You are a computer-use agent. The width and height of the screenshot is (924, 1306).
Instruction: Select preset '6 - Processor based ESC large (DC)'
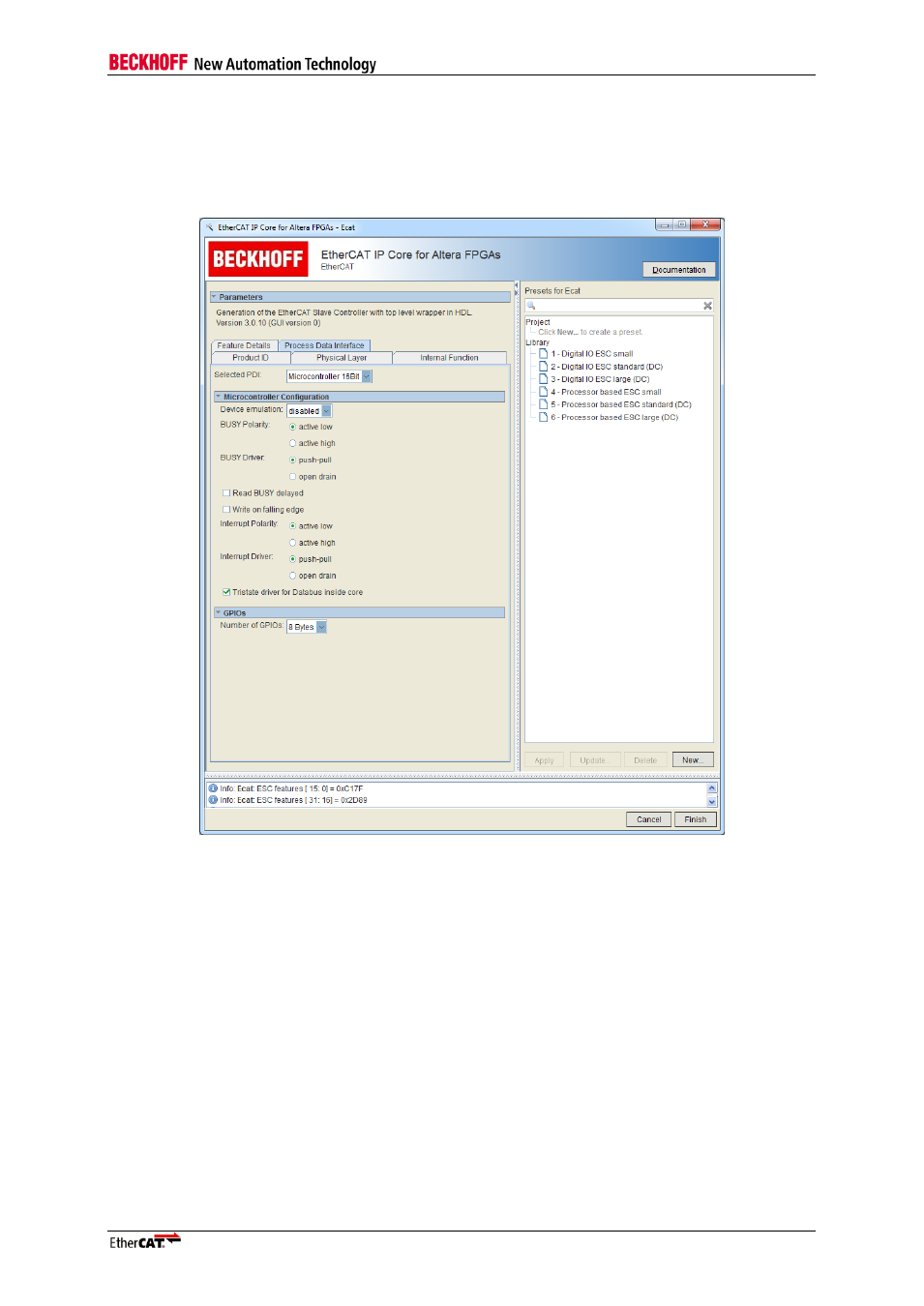point(614,417)
